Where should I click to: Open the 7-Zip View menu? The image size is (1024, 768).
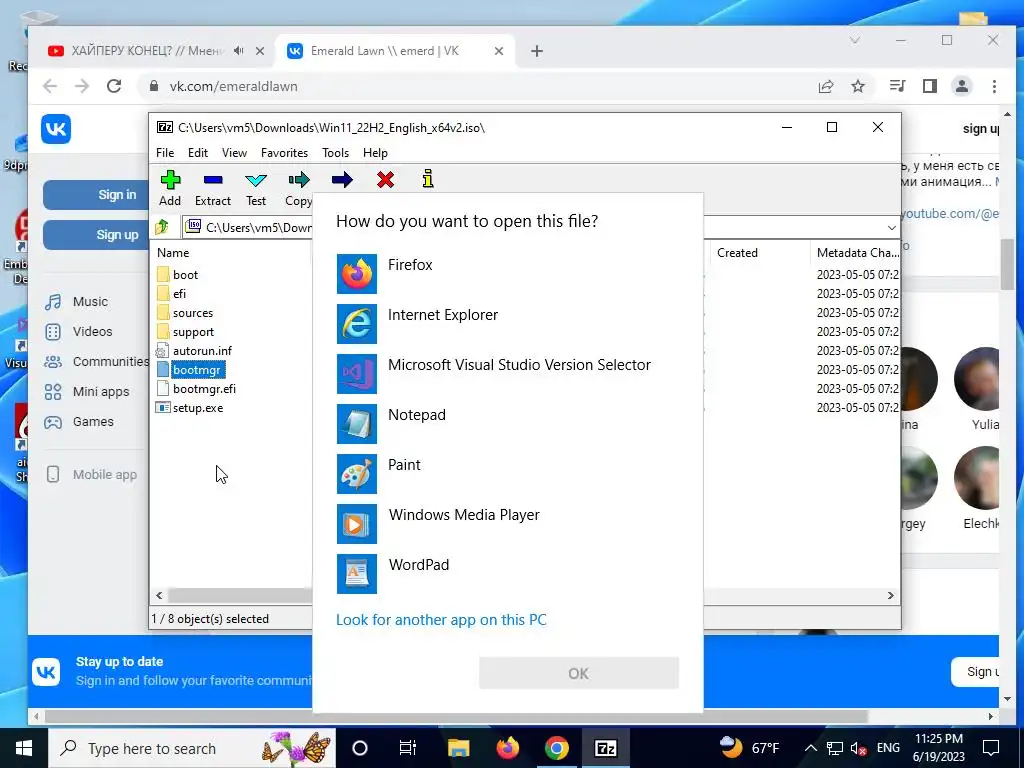(x=234, y=153)
